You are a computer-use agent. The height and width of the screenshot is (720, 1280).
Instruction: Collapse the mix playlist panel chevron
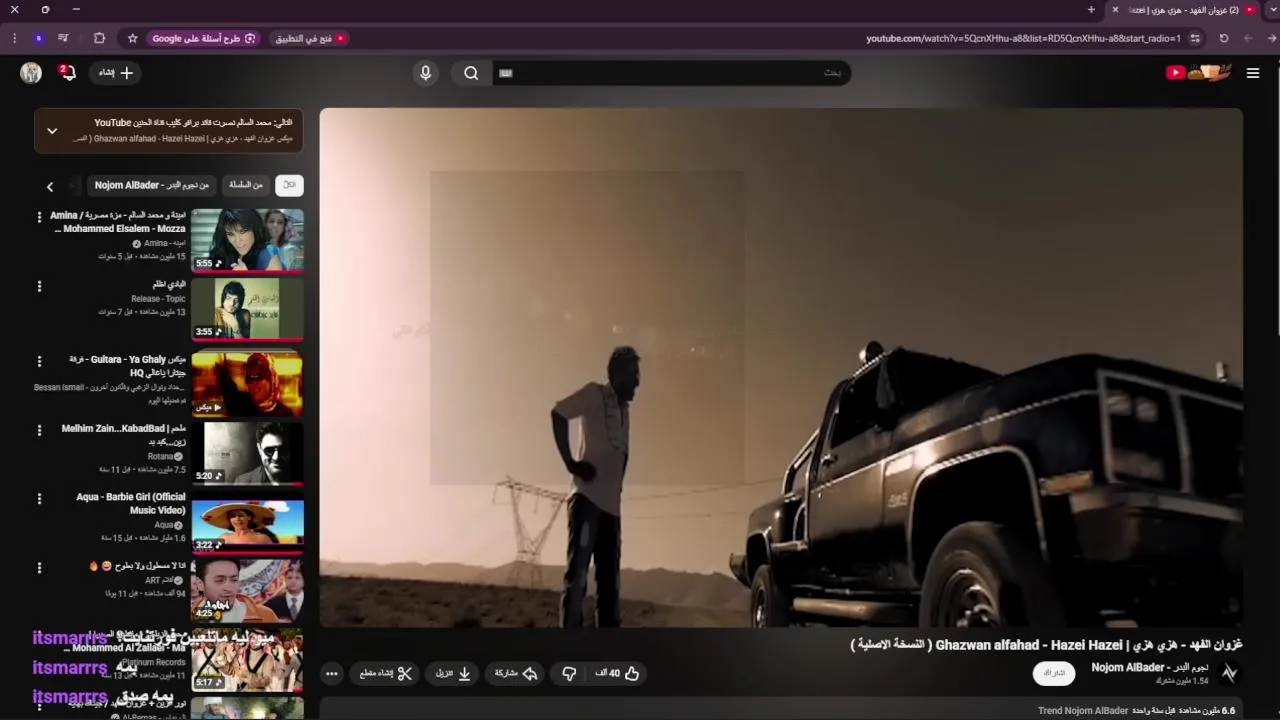pyautogui.click(x=52, y=131)
